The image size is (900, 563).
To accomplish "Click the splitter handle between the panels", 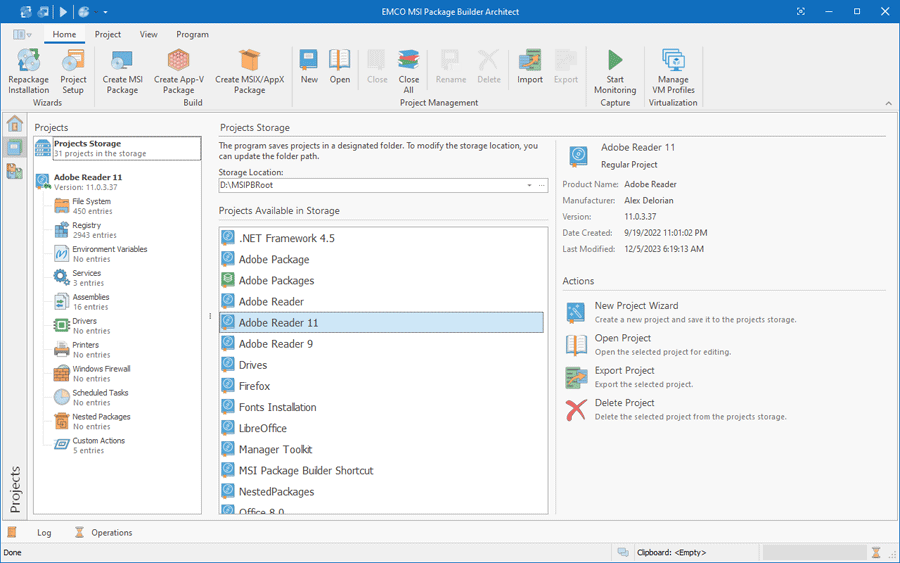I will coord(210,316).
